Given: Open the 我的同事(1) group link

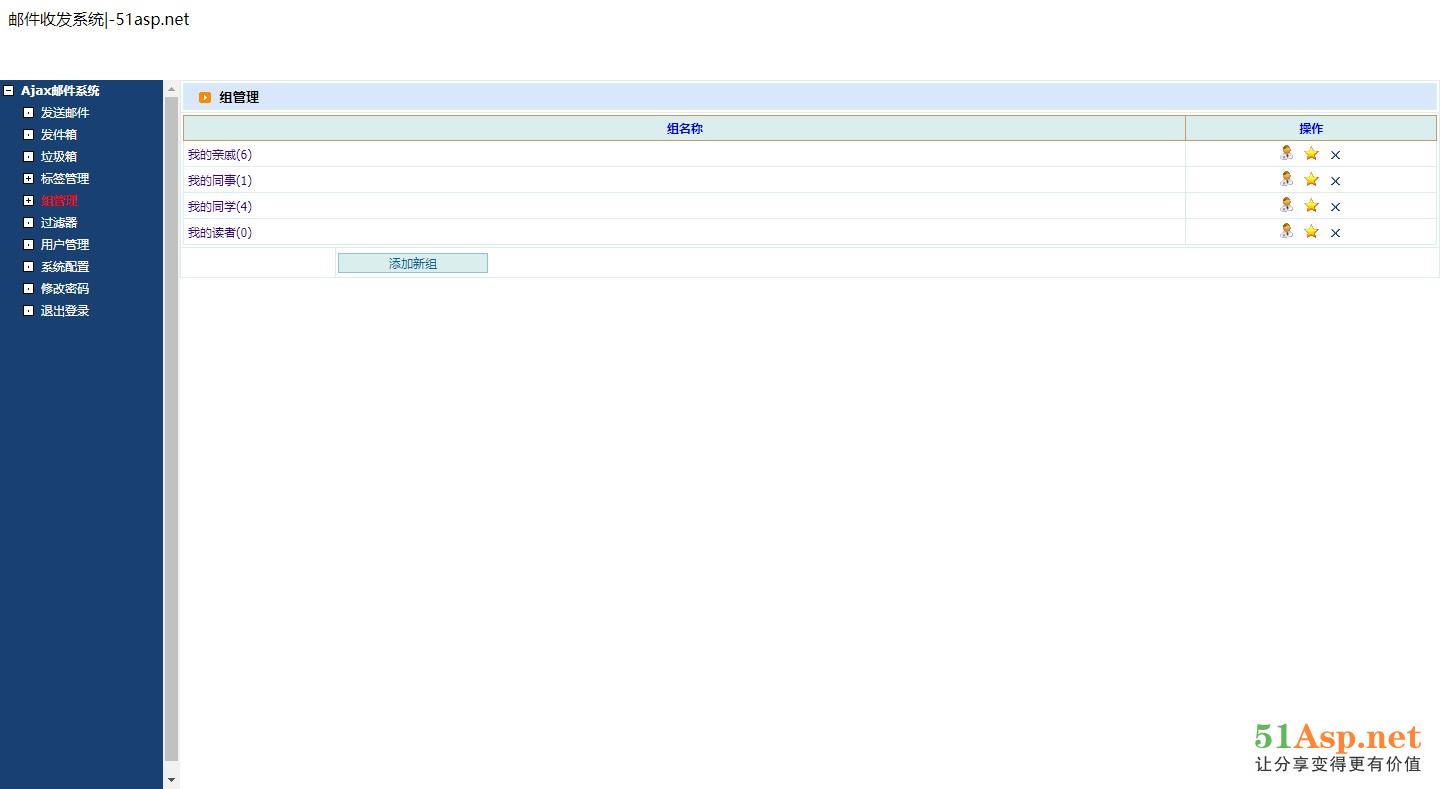Looking at the screenshot, I should click(x=220, y=181).
